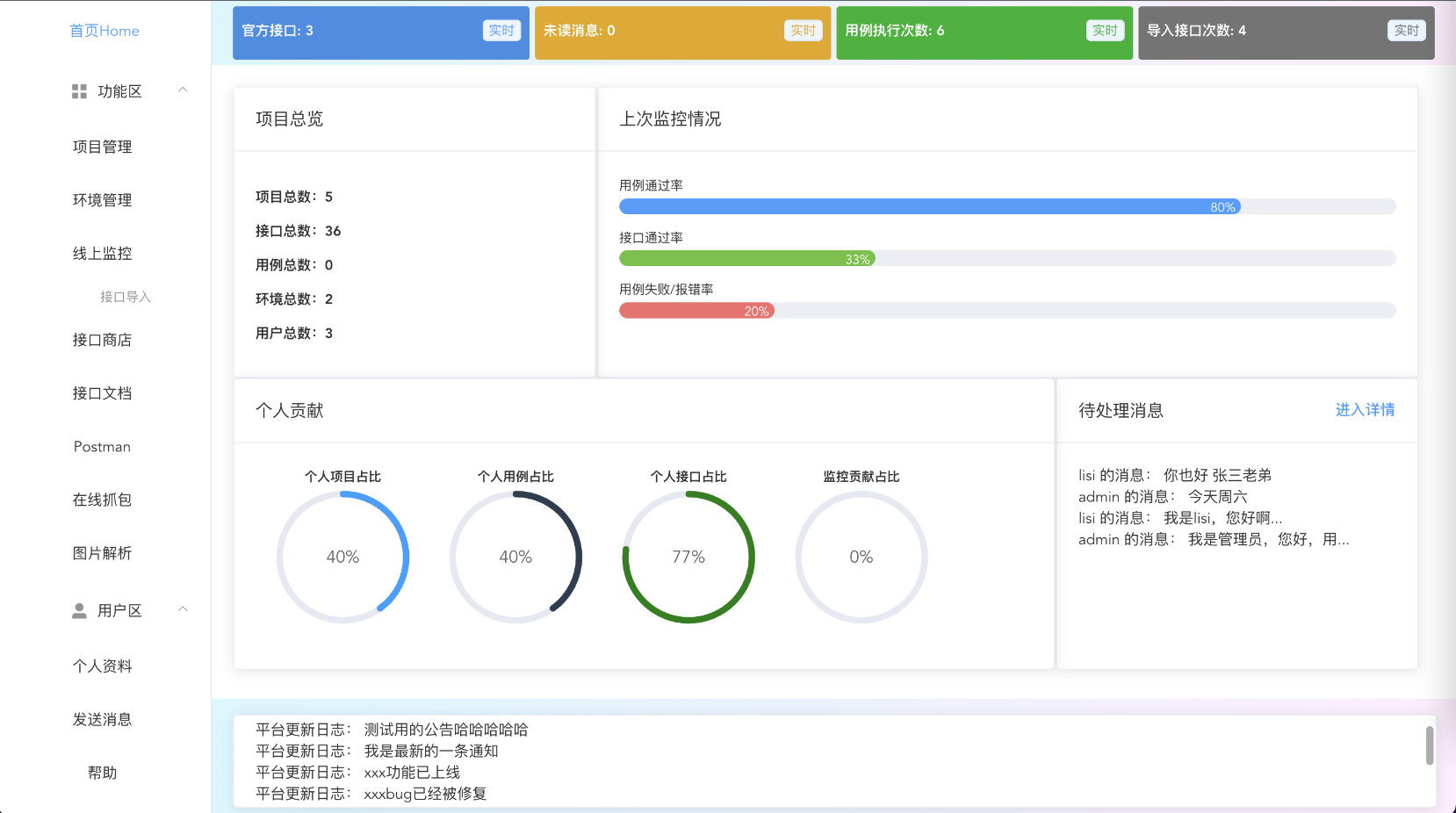Click the 实时 badge on 官方接口 card
Viewport: 1456px width, 813px height.
501,30
